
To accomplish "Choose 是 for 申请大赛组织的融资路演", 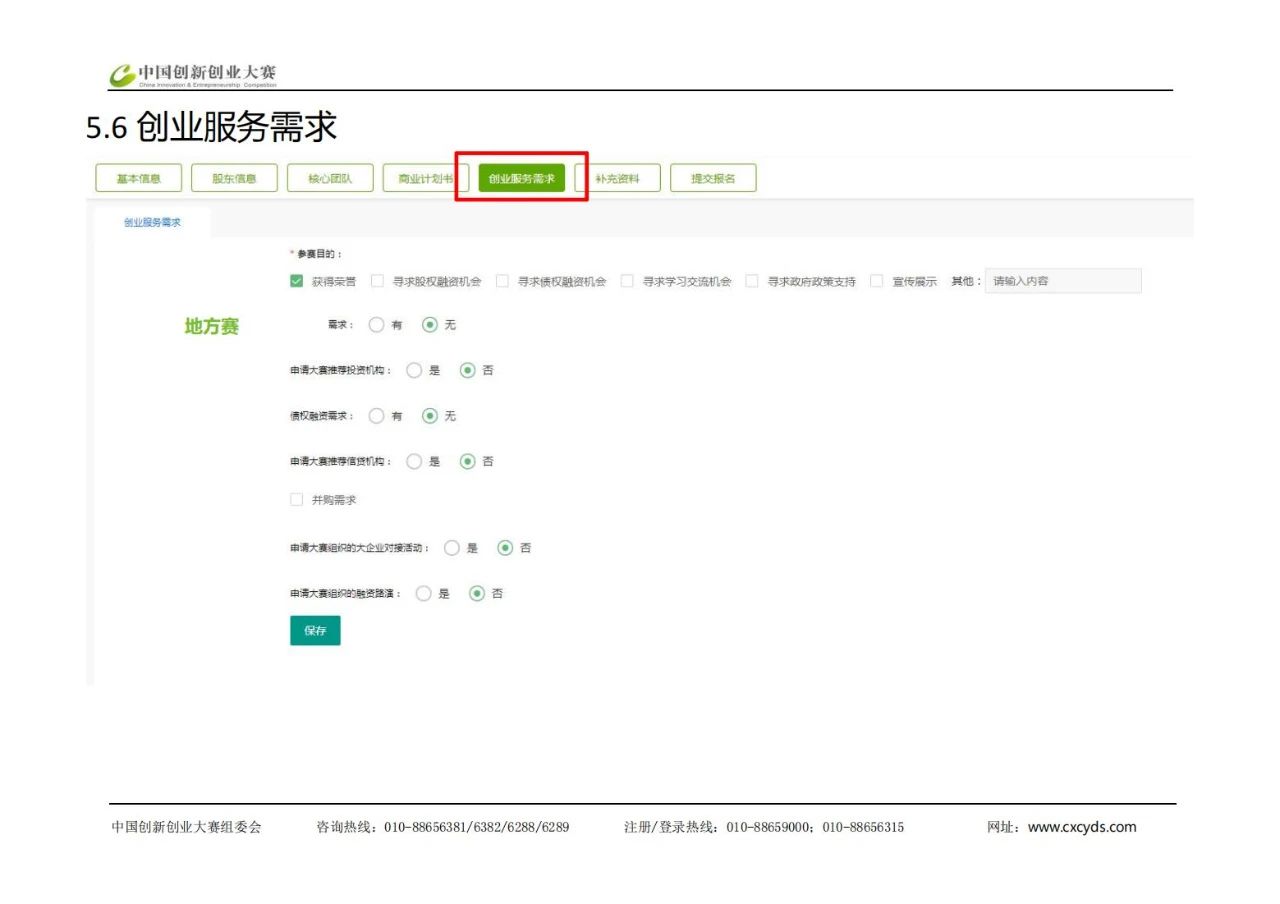I will click(424, 594).
